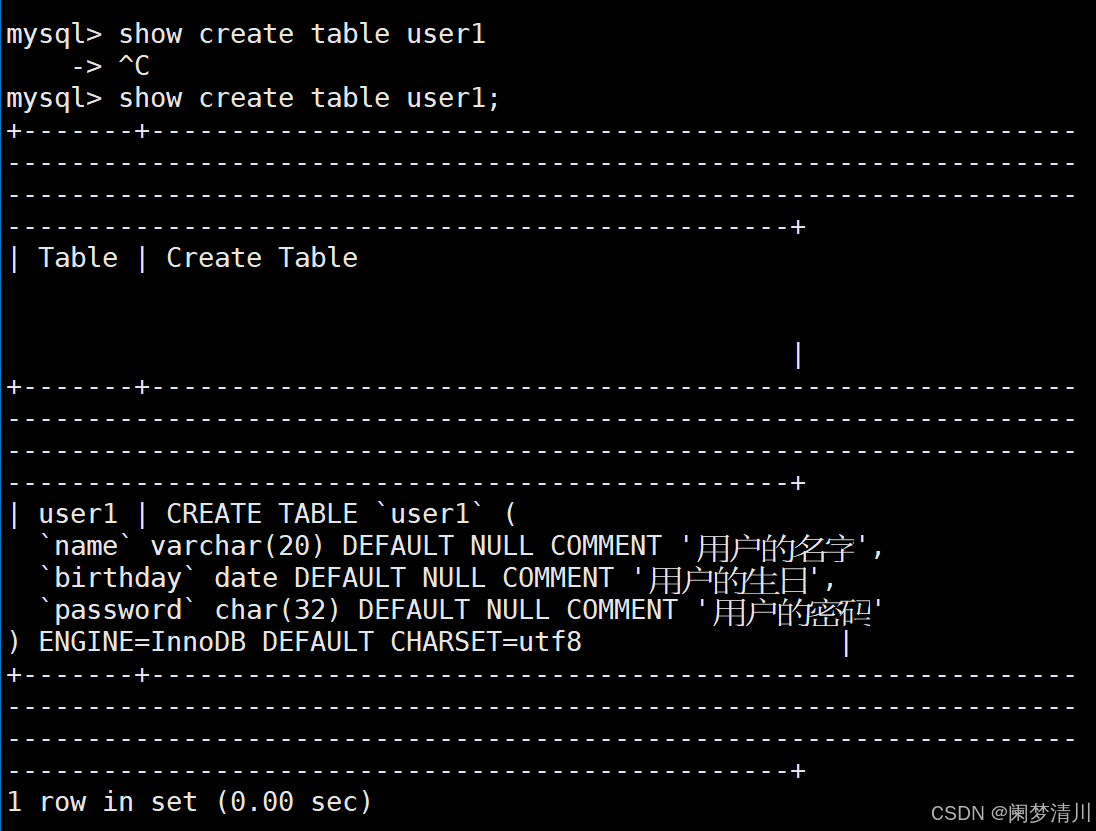Click 'varchar(20)' in the name line
This screenshot has height=831, width=1096.
click(238, 546)
